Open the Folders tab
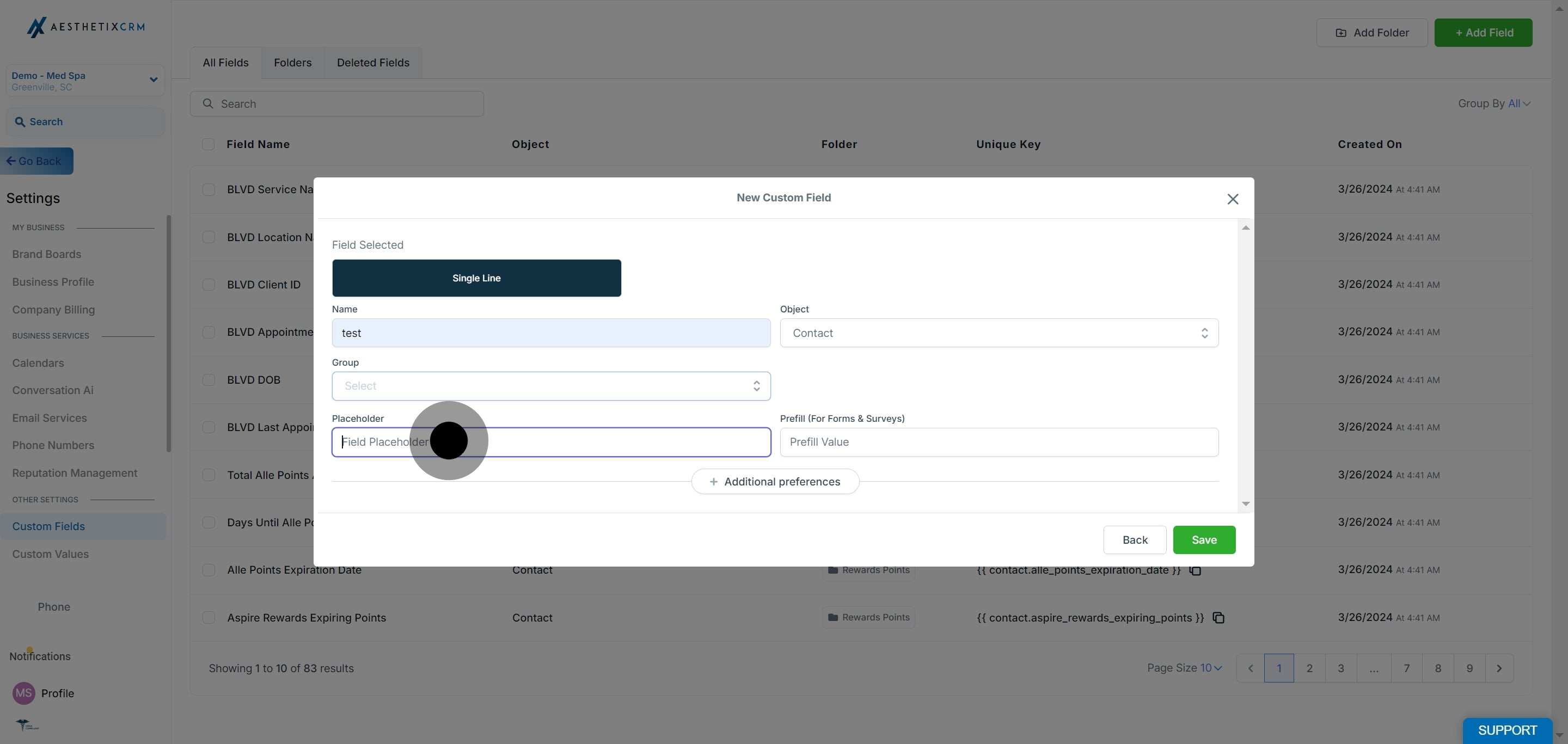Screen dimensions: 1568x744 pos(292,63)
